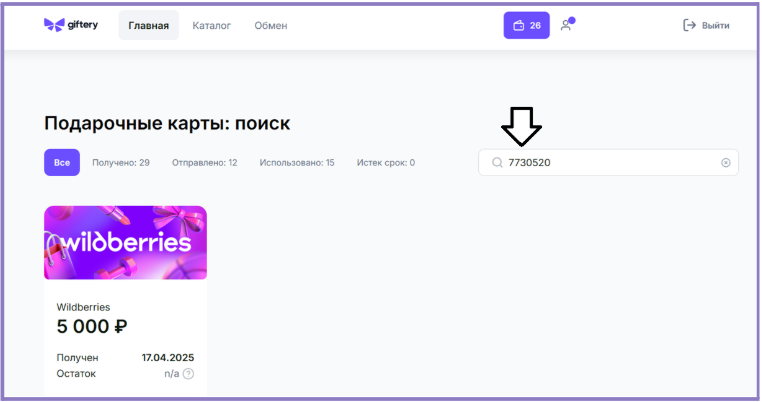Go to the Главная tab
The height and width of the screenshot is (402, 762).
149,25
